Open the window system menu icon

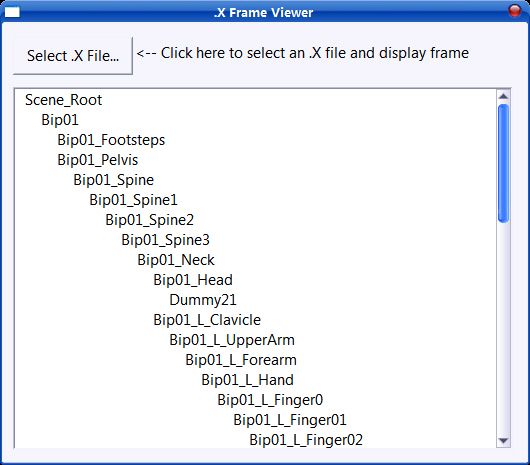point(12,13)
